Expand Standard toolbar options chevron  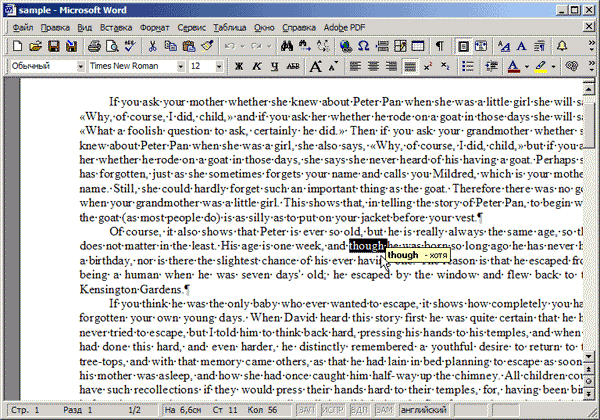click(592, 47)
